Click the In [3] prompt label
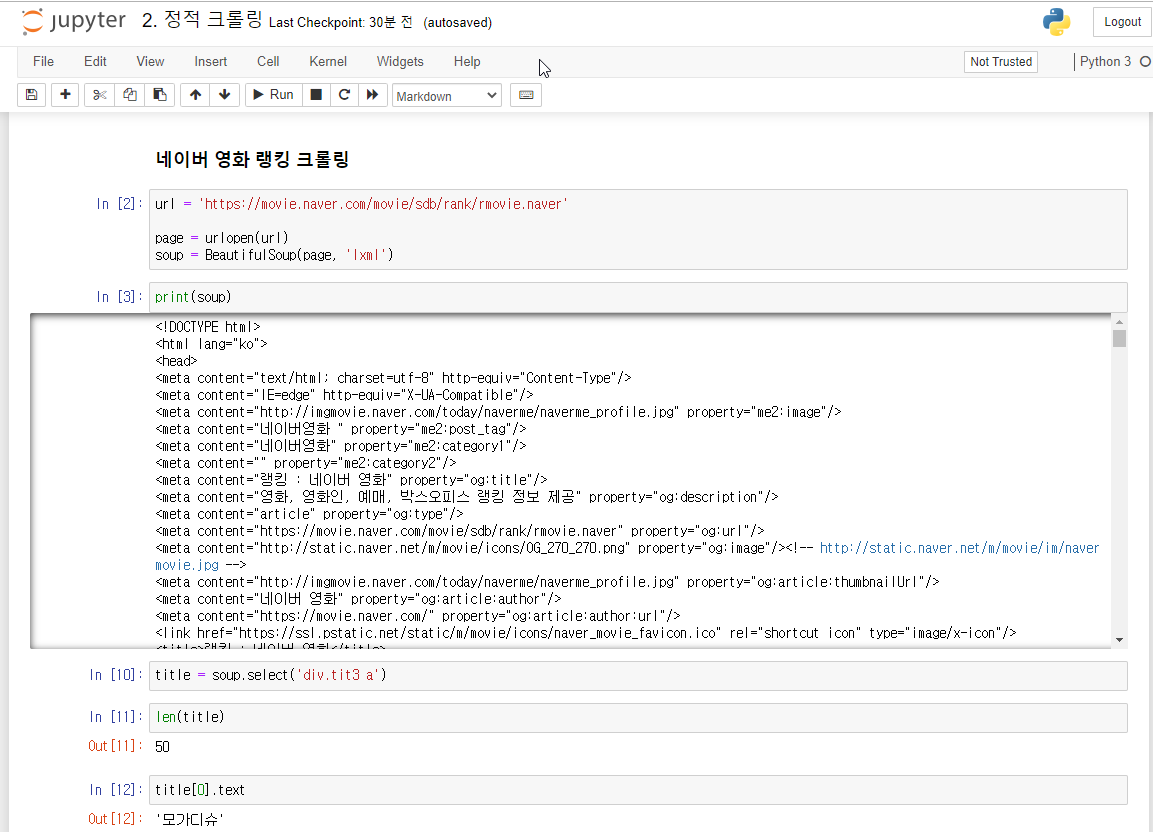Viewport: 1153px width, 832px height. 119,297
